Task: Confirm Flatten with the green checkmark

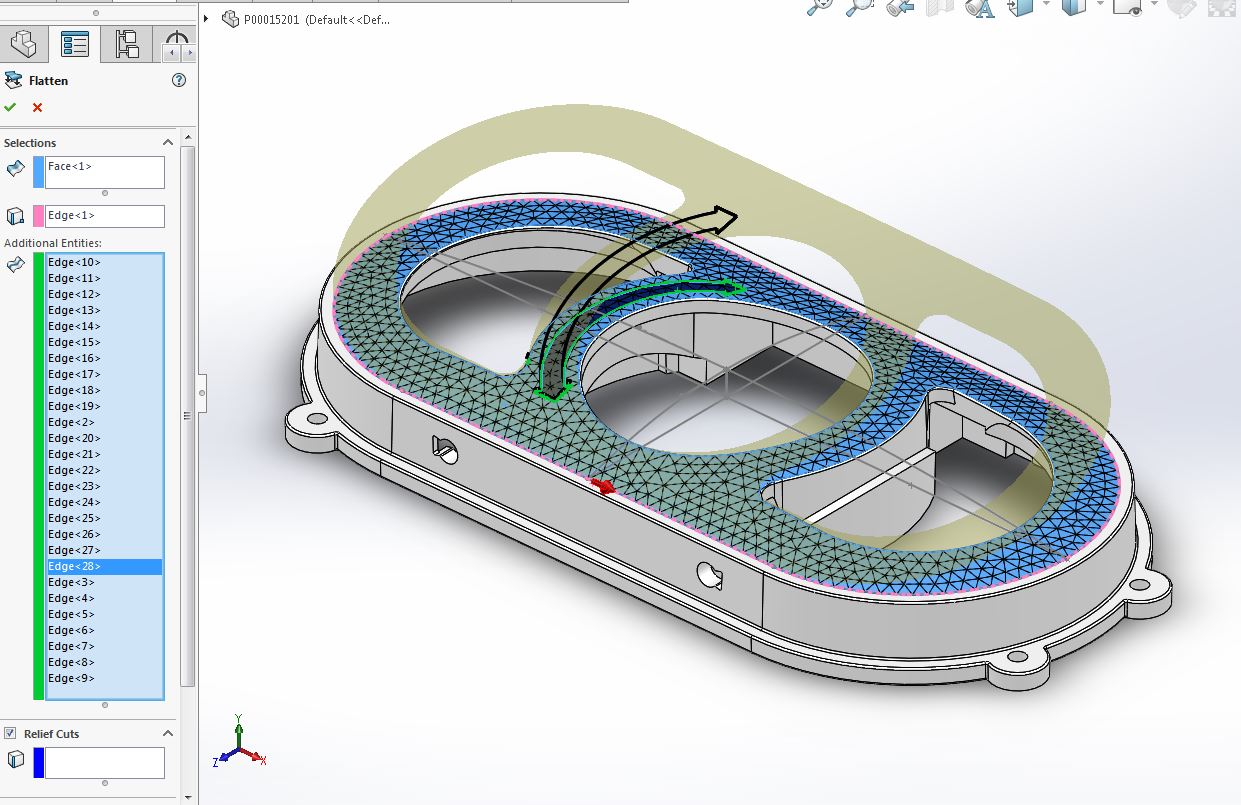Action: tap(10, 107)
